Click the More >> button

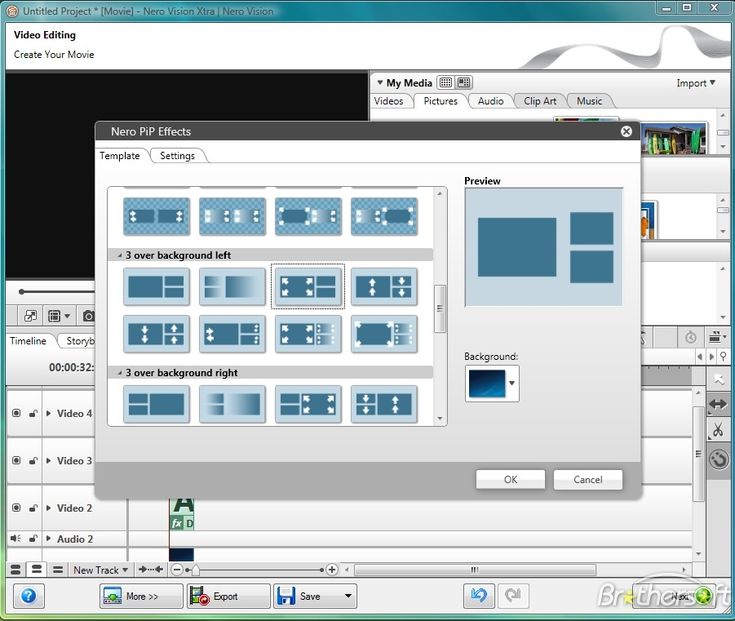coord(141,596)
